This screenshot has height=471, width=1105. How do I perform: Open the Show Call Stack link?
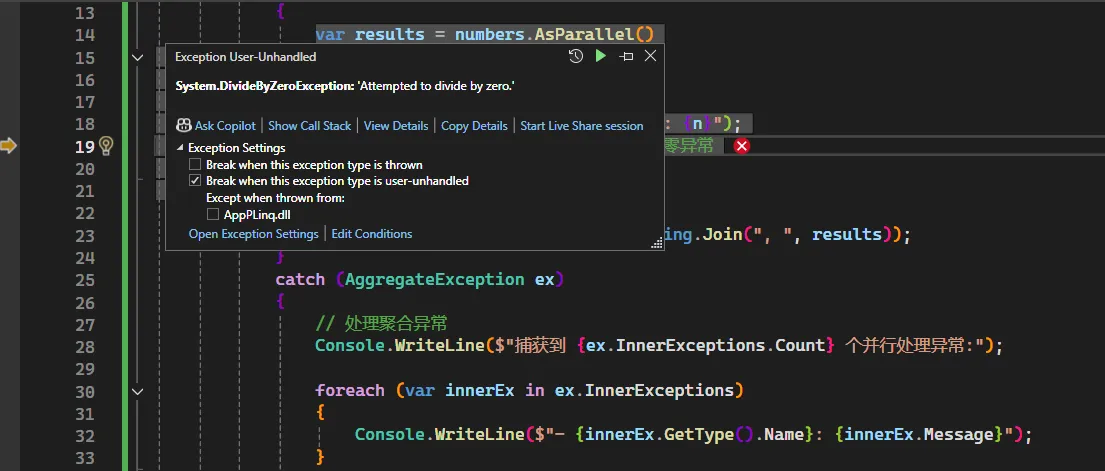[309, 126]
